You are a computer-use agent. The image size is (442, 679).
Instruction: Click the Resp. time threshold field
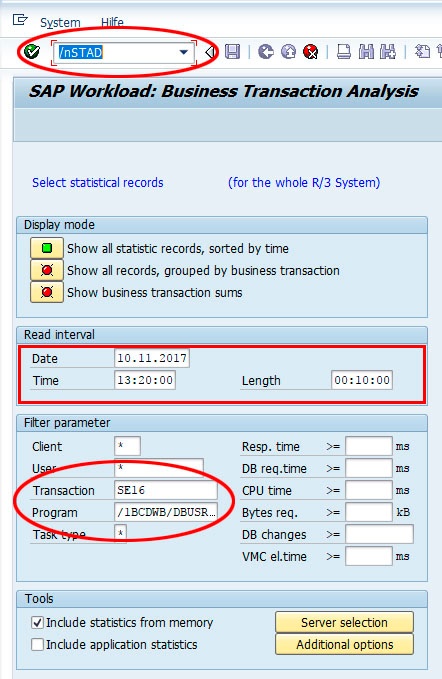pos(369,446)
